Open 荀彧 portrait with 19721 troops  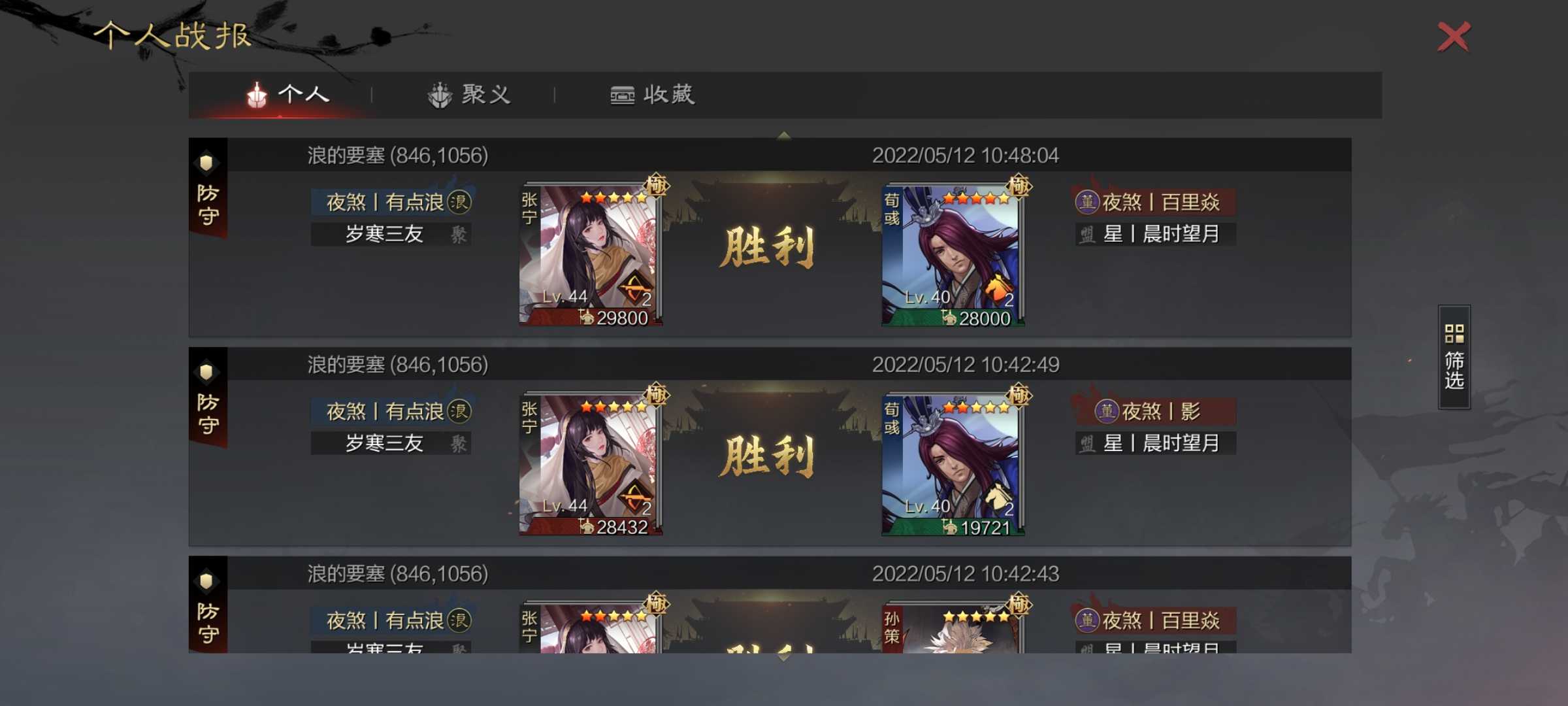point(953,464)
